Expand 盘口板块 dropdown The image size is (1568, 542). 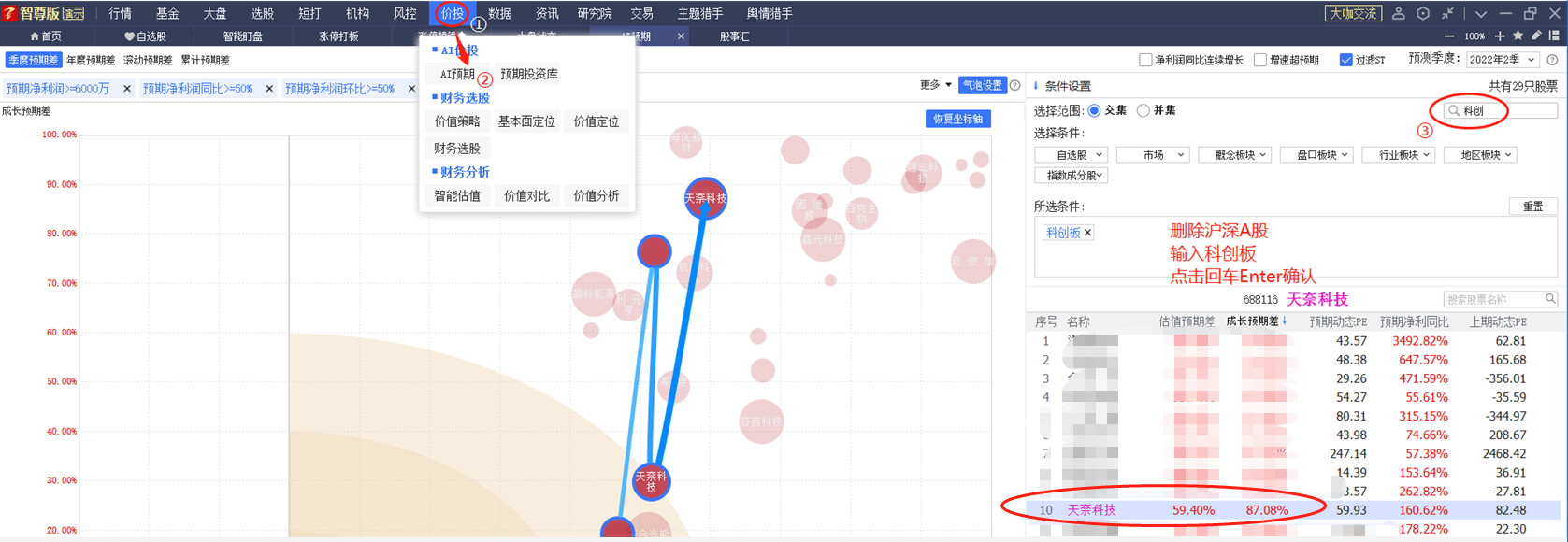click(x=1317, y=155)
